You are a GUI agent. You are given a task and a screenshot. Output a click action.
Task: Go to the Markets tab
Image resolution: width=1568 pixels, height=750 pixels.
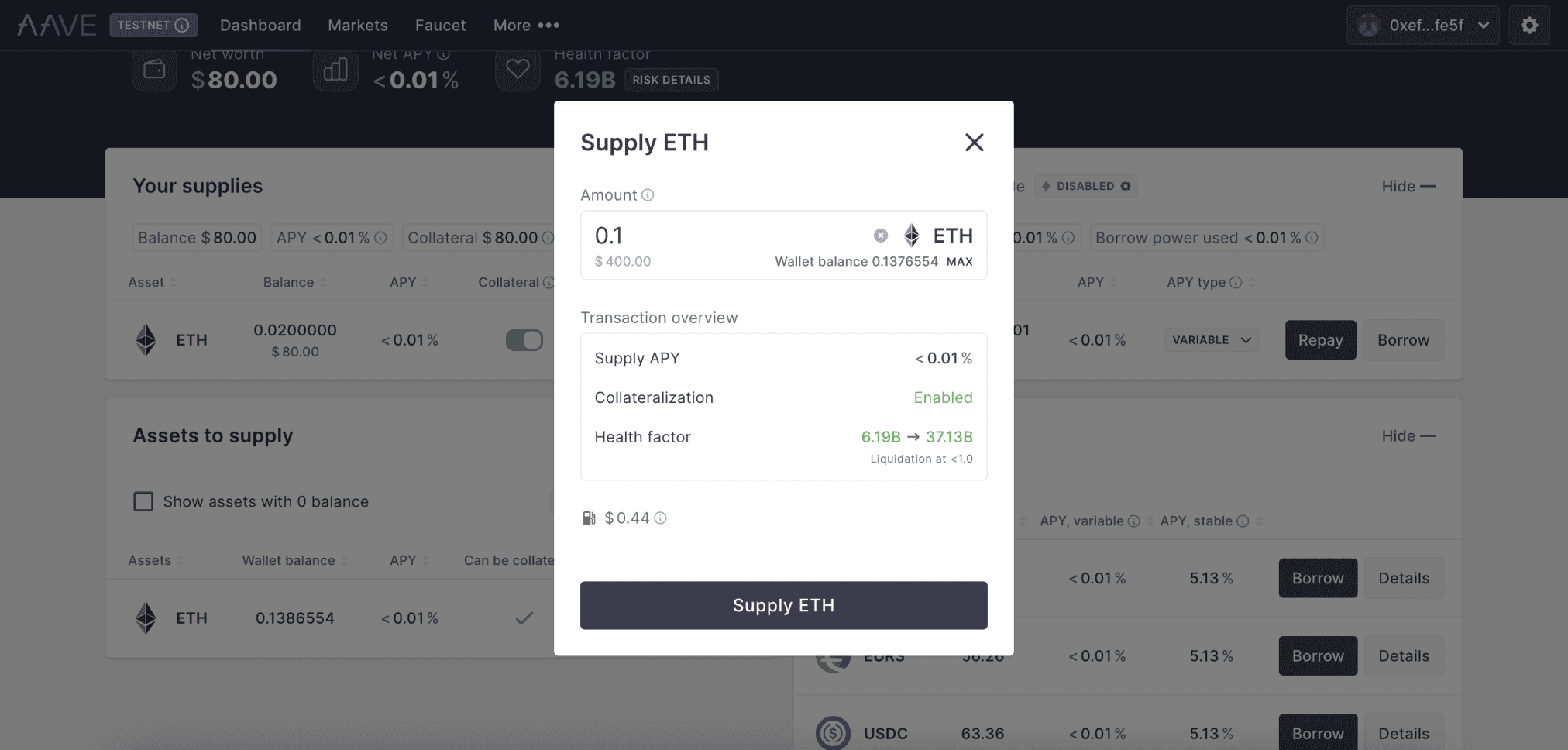pos(358,26)
